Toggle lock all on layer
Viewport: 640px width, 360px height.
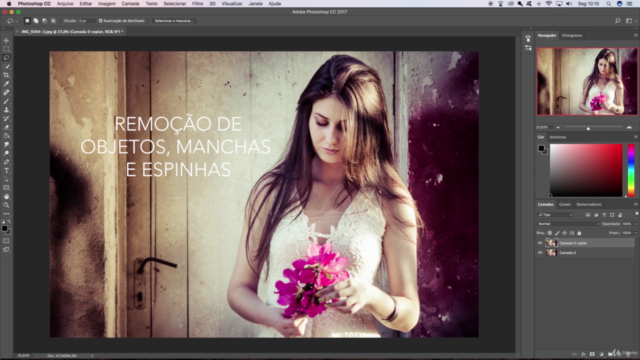point(579,233)
